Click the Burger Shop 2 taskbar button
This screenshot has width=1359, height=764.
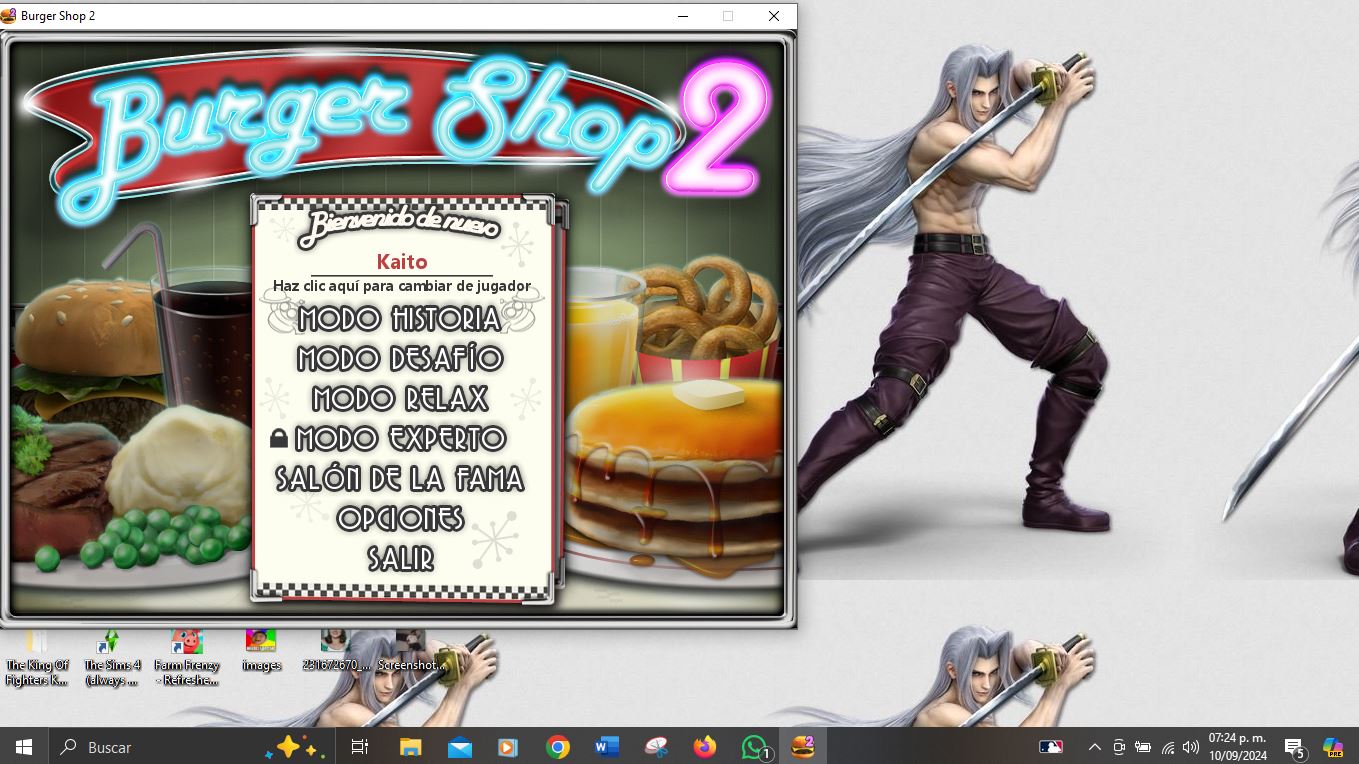pos(803,747)
